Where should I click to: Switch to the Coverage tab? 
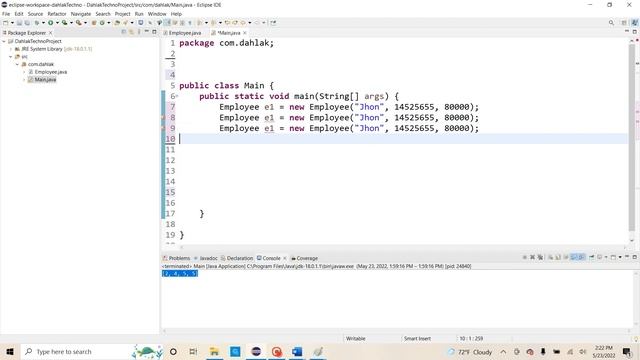[304, 258]
